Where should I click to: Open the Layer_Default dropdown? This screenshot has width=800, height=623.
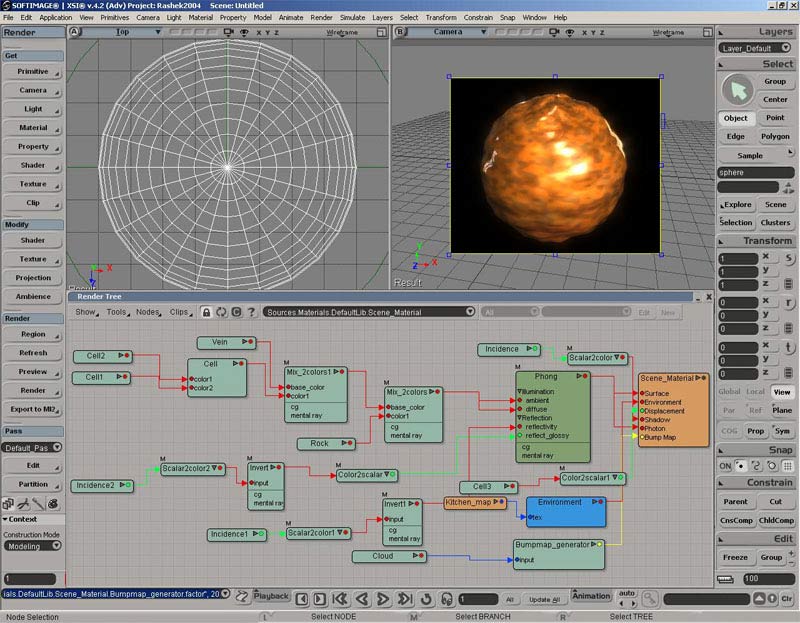point(755,48)
